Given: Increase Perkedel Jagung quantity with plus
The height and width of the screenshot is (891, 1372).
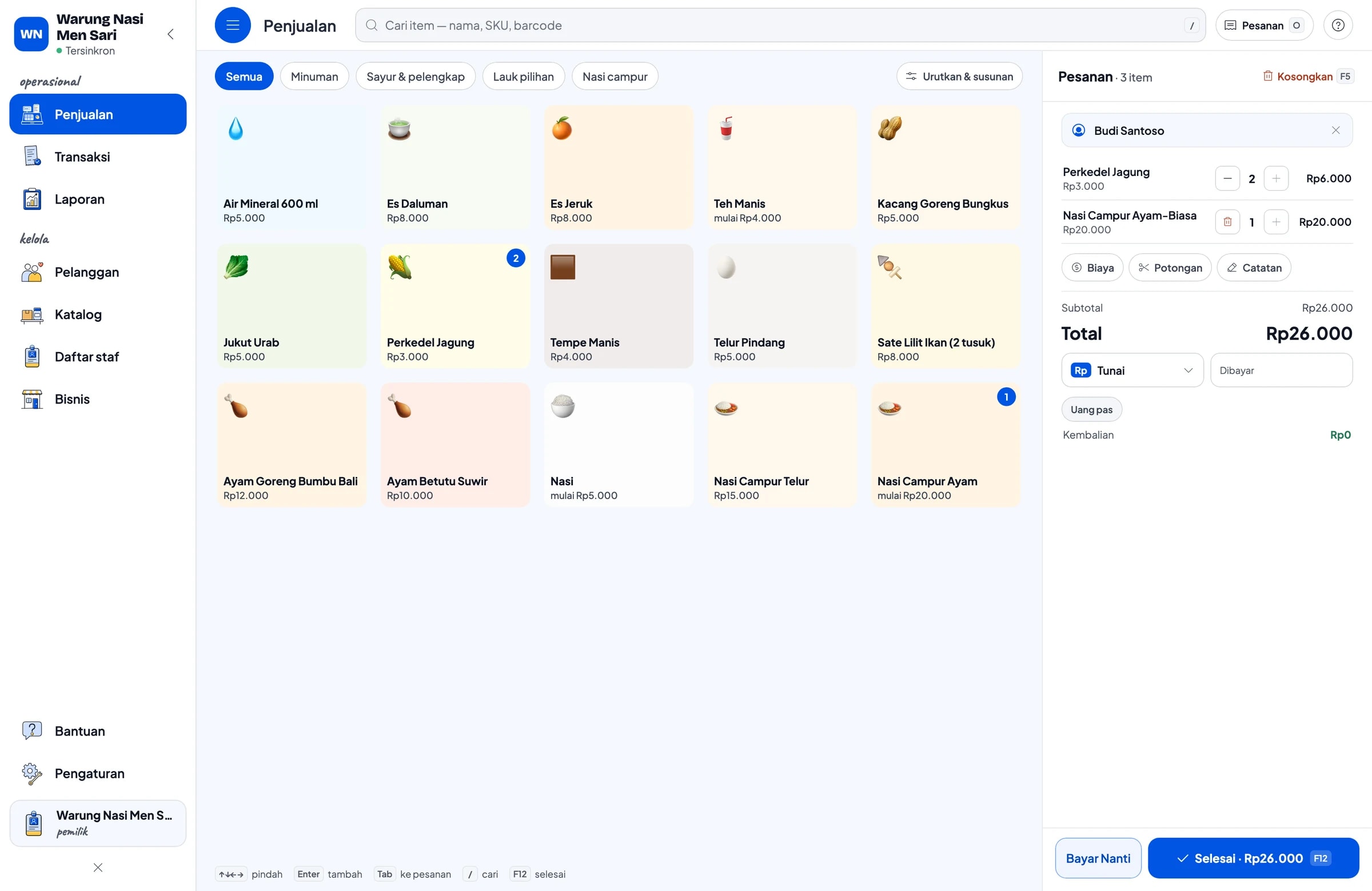Looking at the screenshot, I should [1276, 179].
